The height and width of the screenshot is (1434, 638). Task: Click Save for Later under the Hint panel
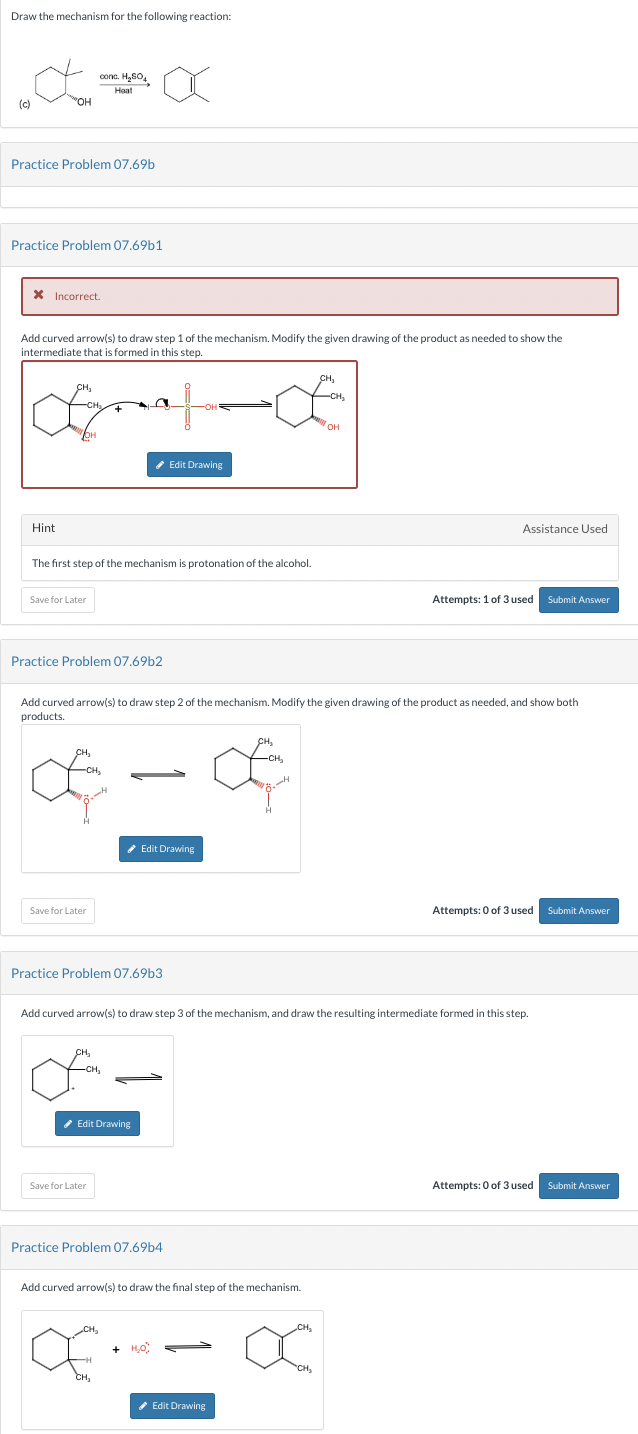tap(57, 600)
